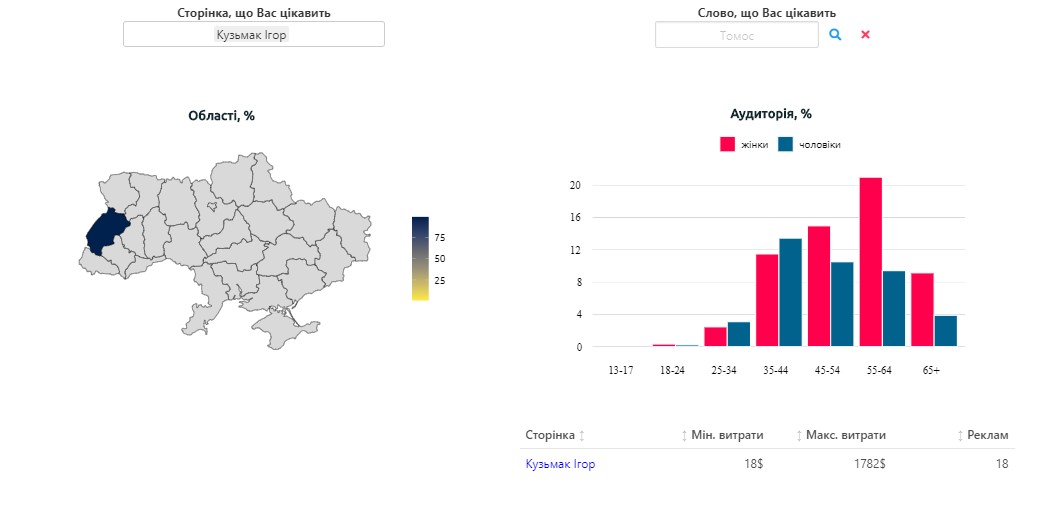The image size is (1050, 510).
Task: Toggle чоловіки series in chart legend
Action: [x=810, y=145]
